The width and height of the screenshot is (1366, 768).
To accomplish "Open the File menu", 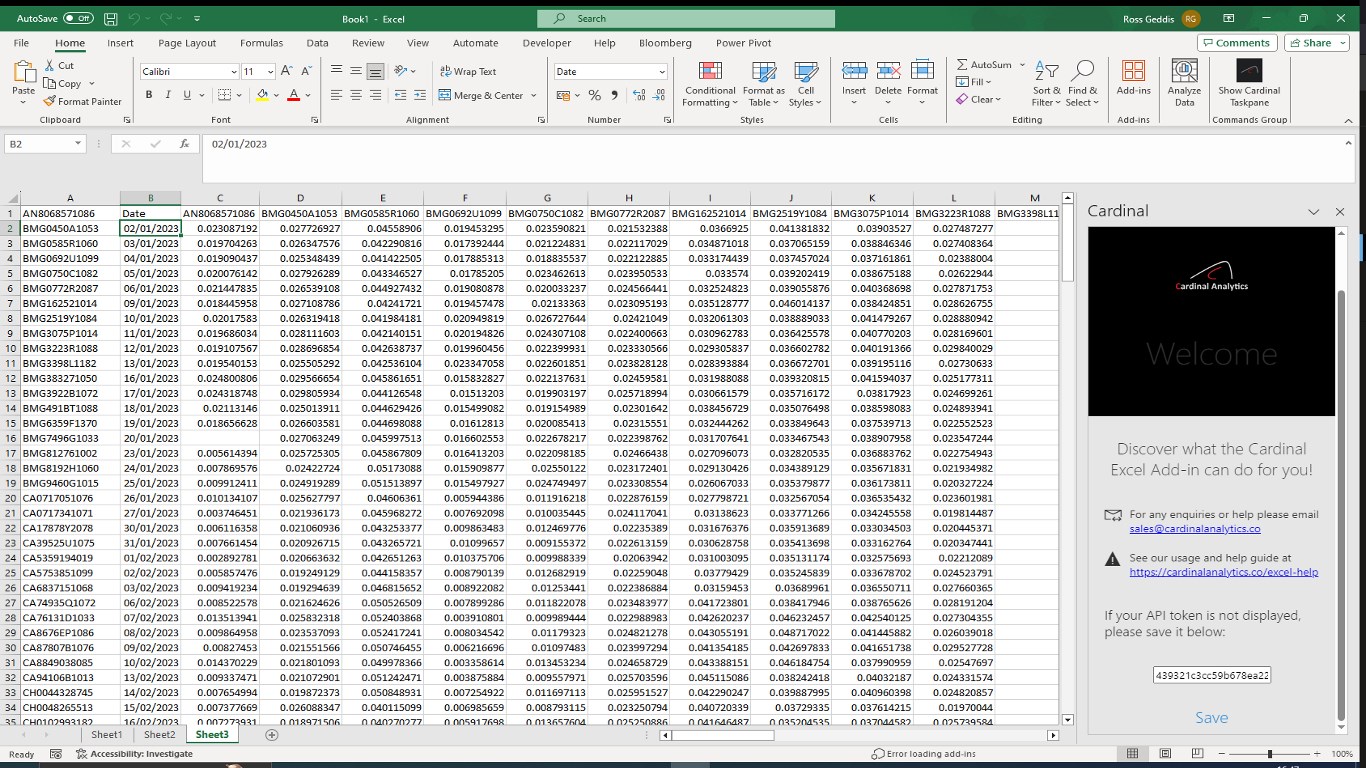I will [21, 43].
